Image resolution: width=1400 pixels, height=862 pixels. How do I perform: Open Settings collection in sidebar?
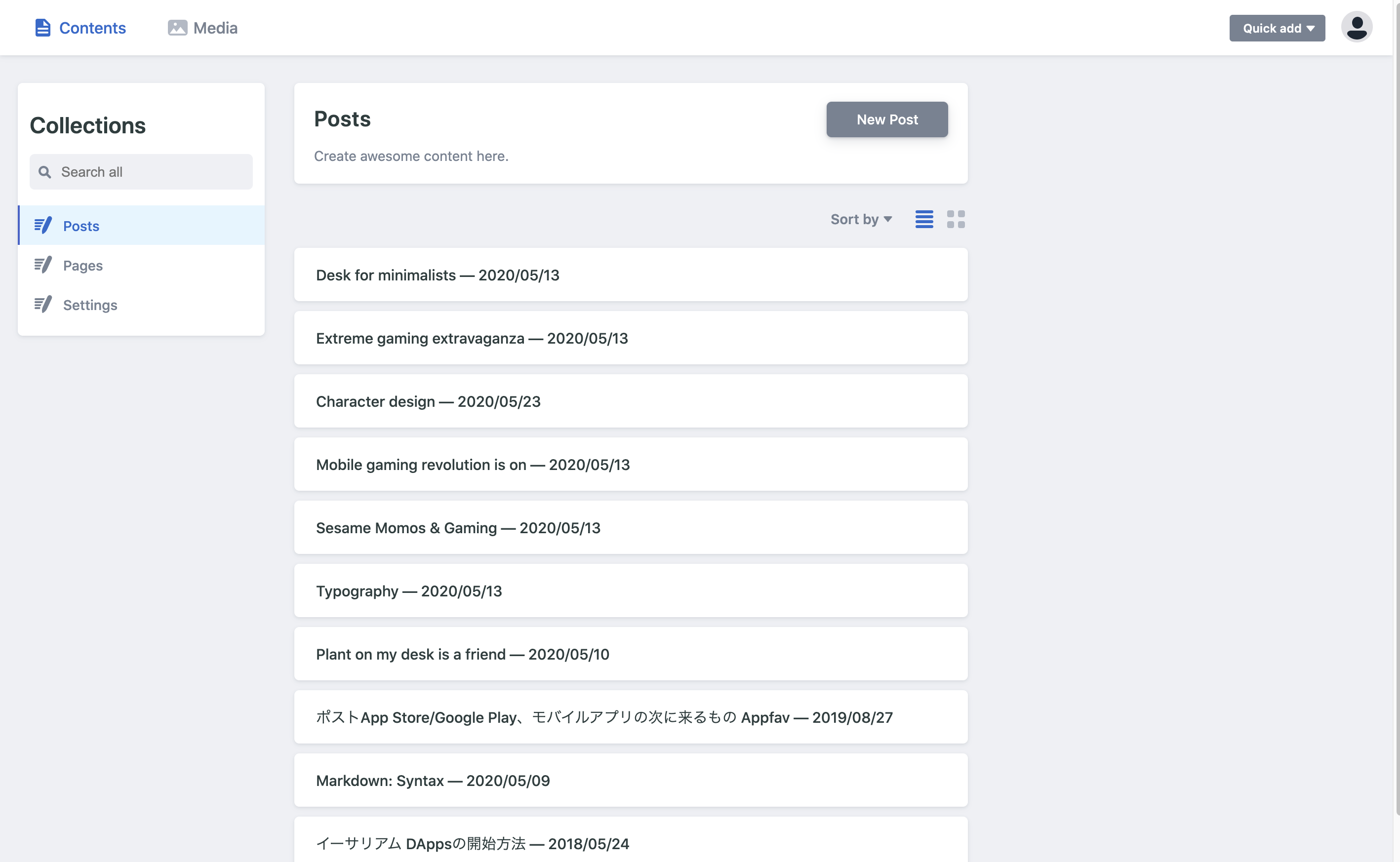[x=90, y=305]
